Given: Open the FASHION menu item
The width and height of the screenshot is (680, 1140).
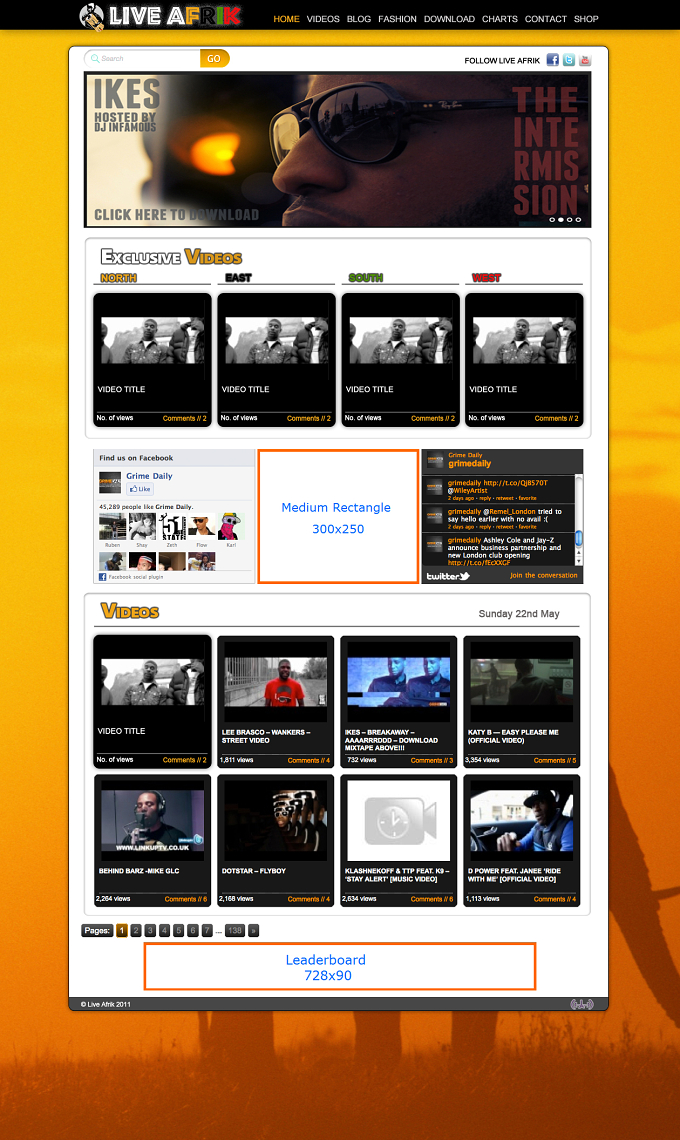Looking at the screenshot, I should point(397,19).
